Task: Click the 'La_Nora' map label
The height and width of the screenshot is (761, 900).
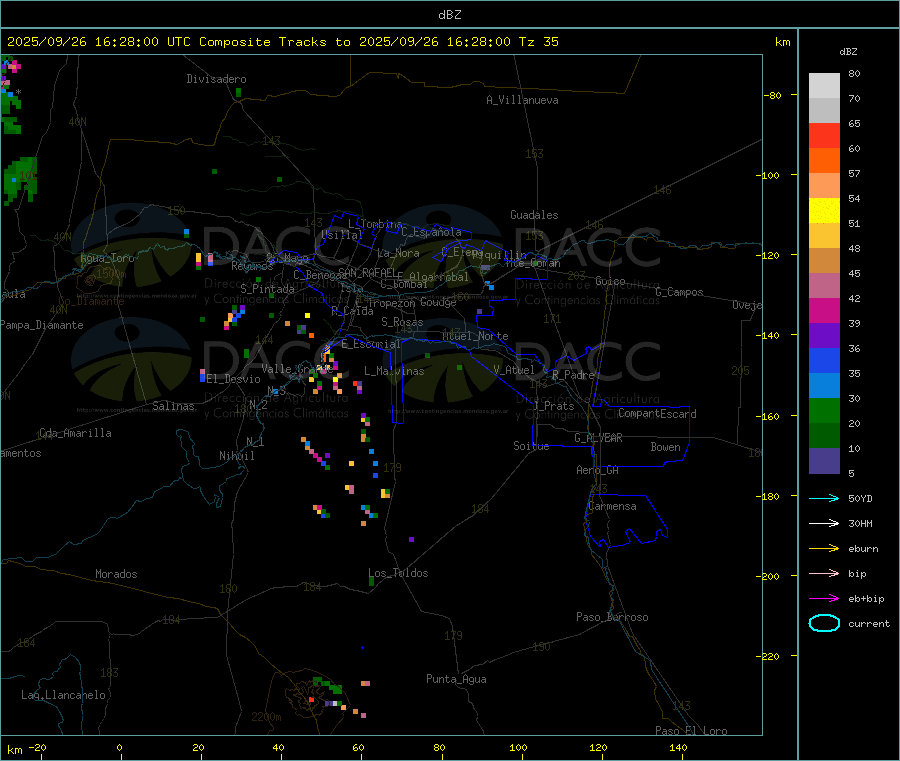Action: coord(398,253)
